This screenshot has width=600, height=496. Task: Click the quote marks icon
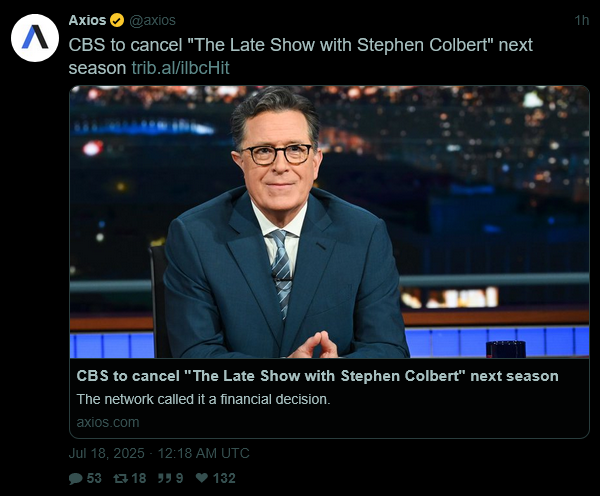pos(165,478)
